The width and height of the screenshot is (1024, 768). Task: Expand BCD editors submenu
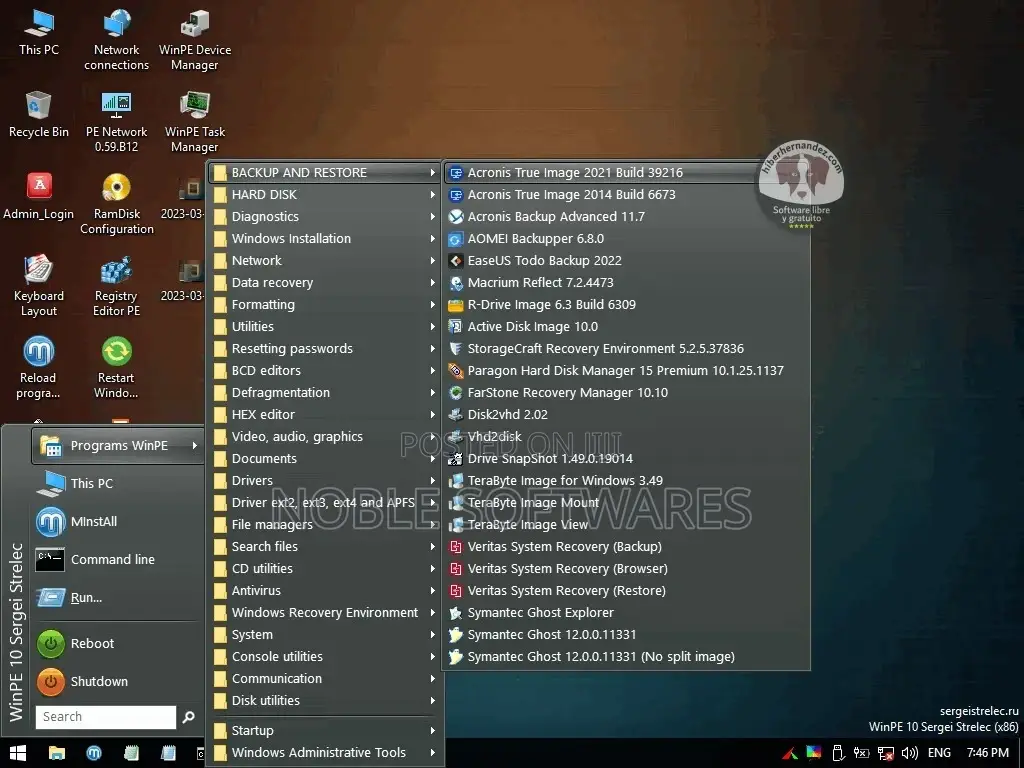(x=325, y=370)
